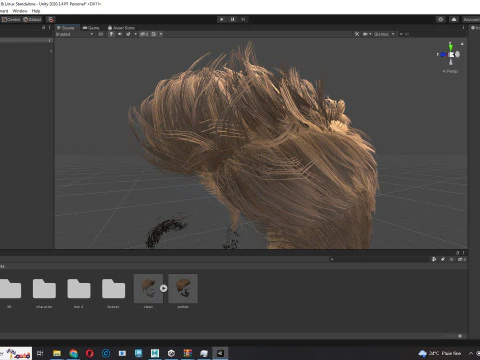Switch to Unity editor taskbar icon
This screenshot has height=360, width=480.
pos(220,353)
